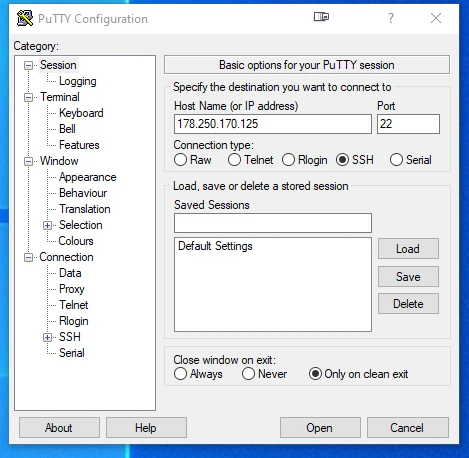Open the Logging category
This screenshot has width=469, height=458.
78,81
